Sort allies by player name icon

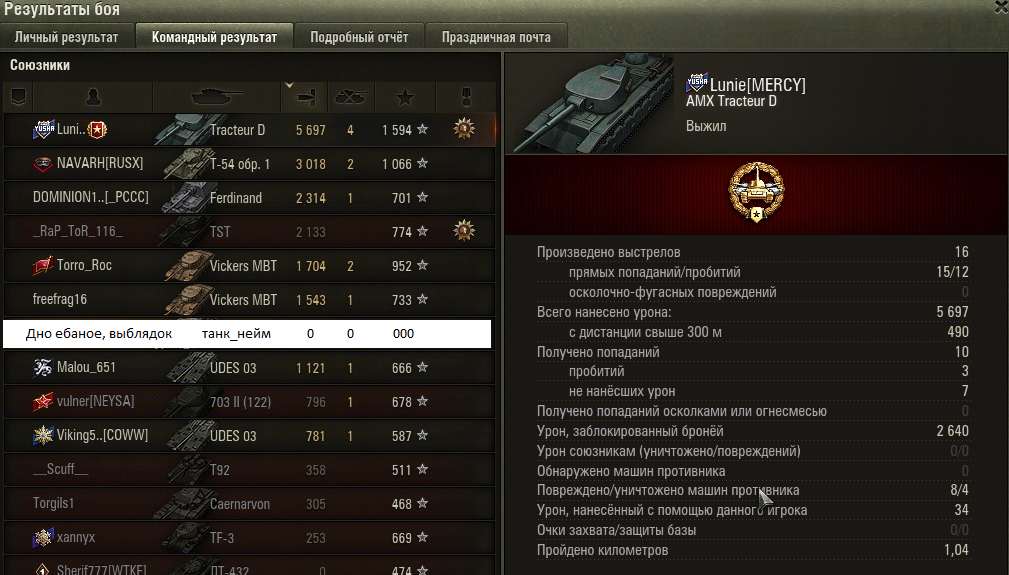(93, 98)
